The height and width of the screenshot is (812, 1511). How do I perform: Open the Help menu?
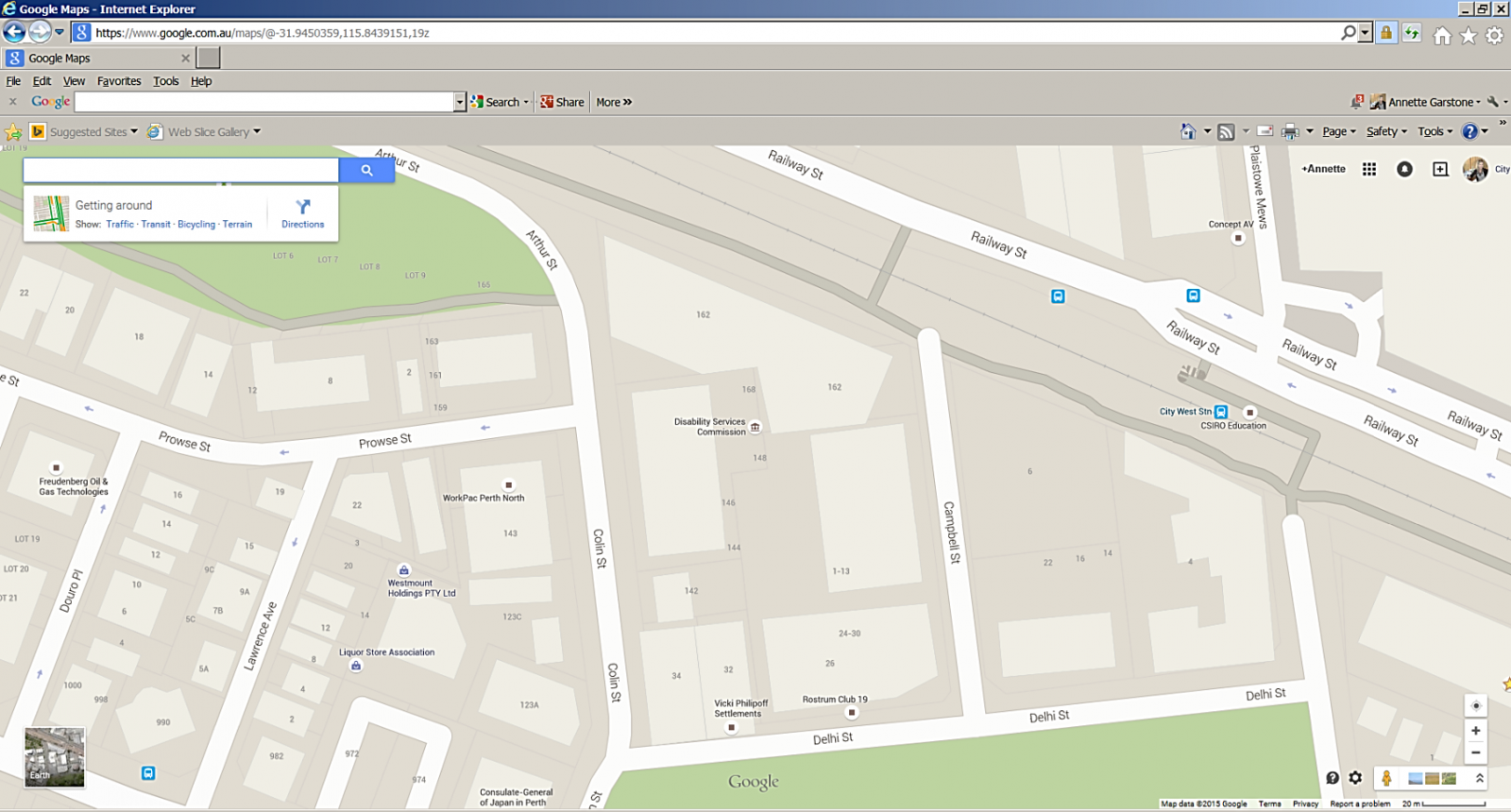tap(201, 81)
